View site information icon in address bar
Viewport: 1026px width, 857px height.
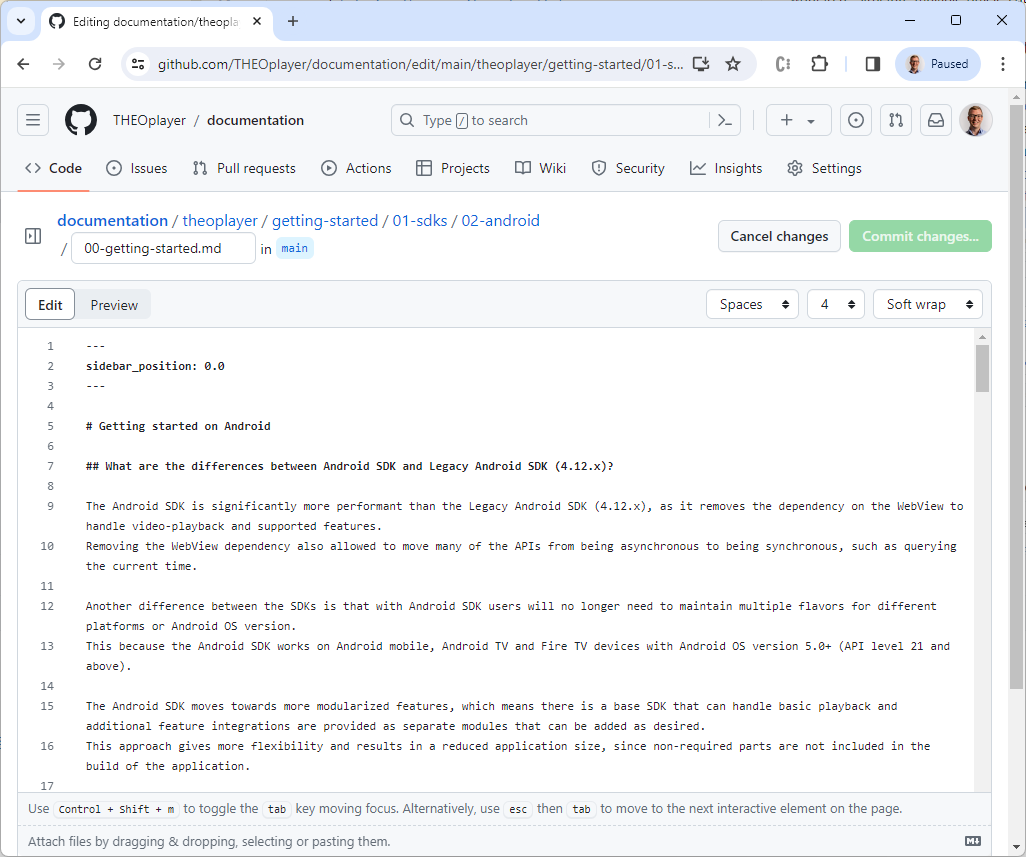click(138, 64)
